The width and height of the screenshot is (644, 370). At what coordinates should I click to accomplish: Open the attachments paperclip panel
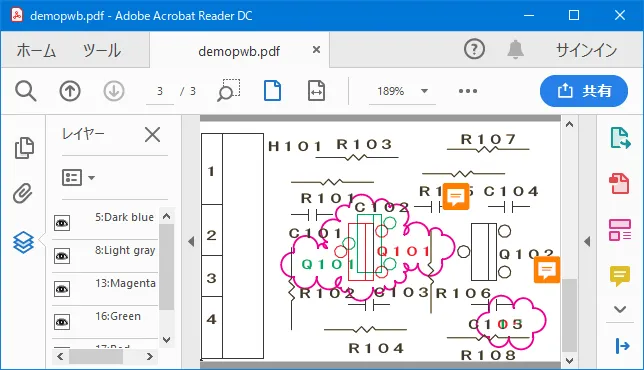tap(23, 193)
